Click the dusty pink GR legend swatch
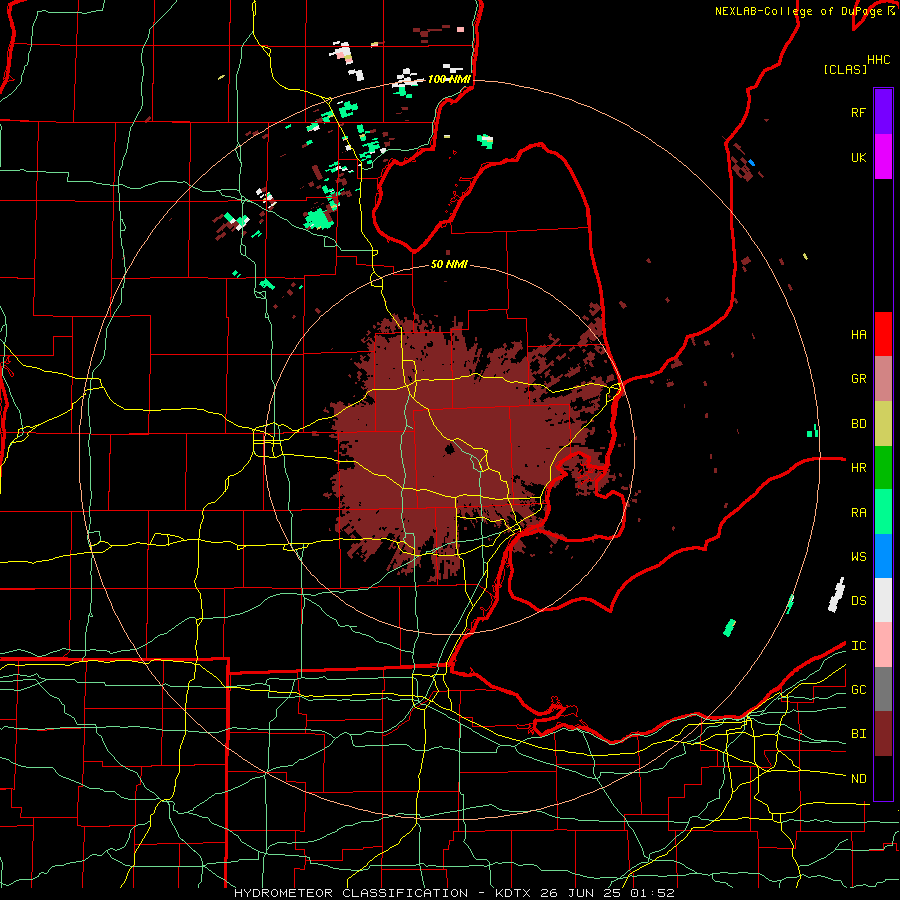Image resolution: width=900 pixels, height=900 pixels. point(883,379)
